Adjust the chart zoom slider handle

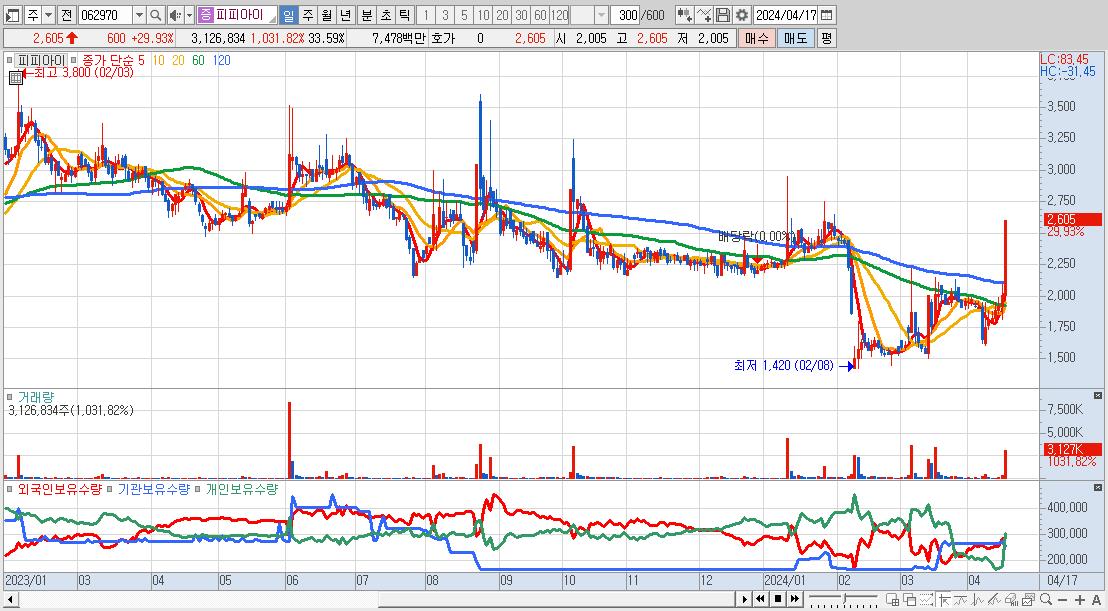pos(844,598)
